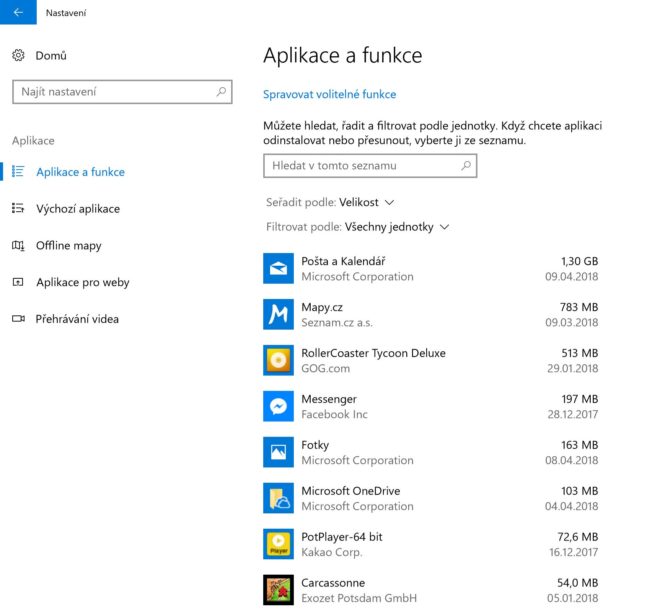
Task: Click the 103 MB size value
Action: pos(580,491)
